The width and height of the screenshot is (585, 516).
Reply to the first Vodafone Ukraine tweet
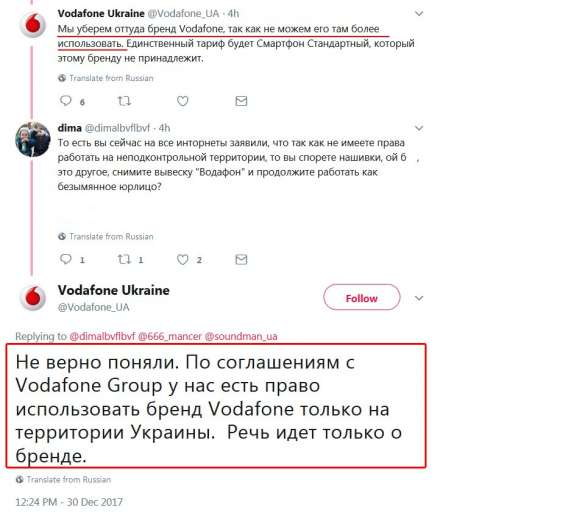click(x=66, y=101)
